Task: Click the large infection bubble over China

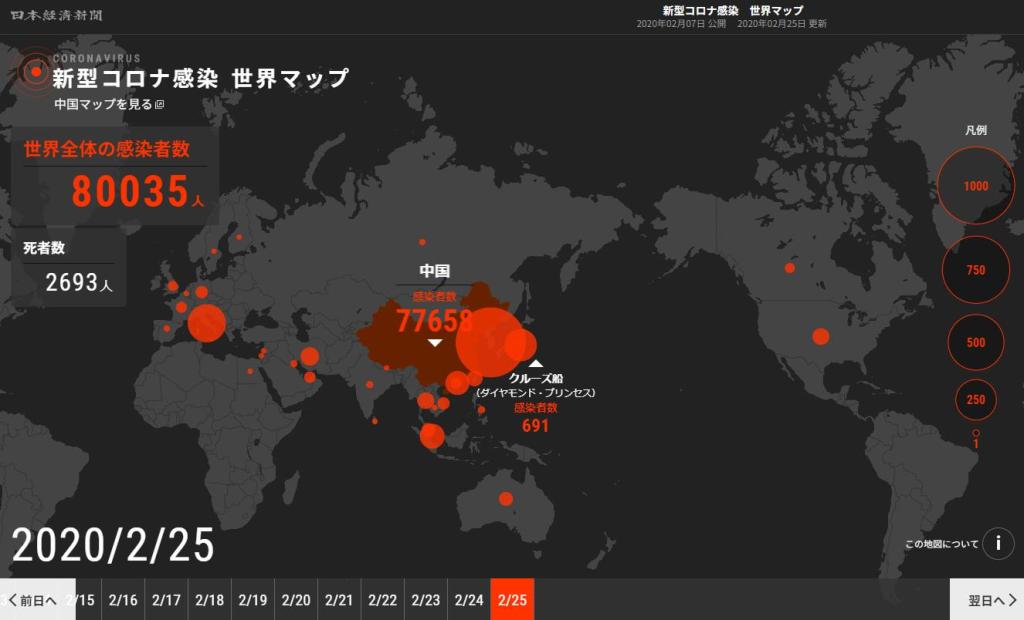Action: [x=489, y=342]
